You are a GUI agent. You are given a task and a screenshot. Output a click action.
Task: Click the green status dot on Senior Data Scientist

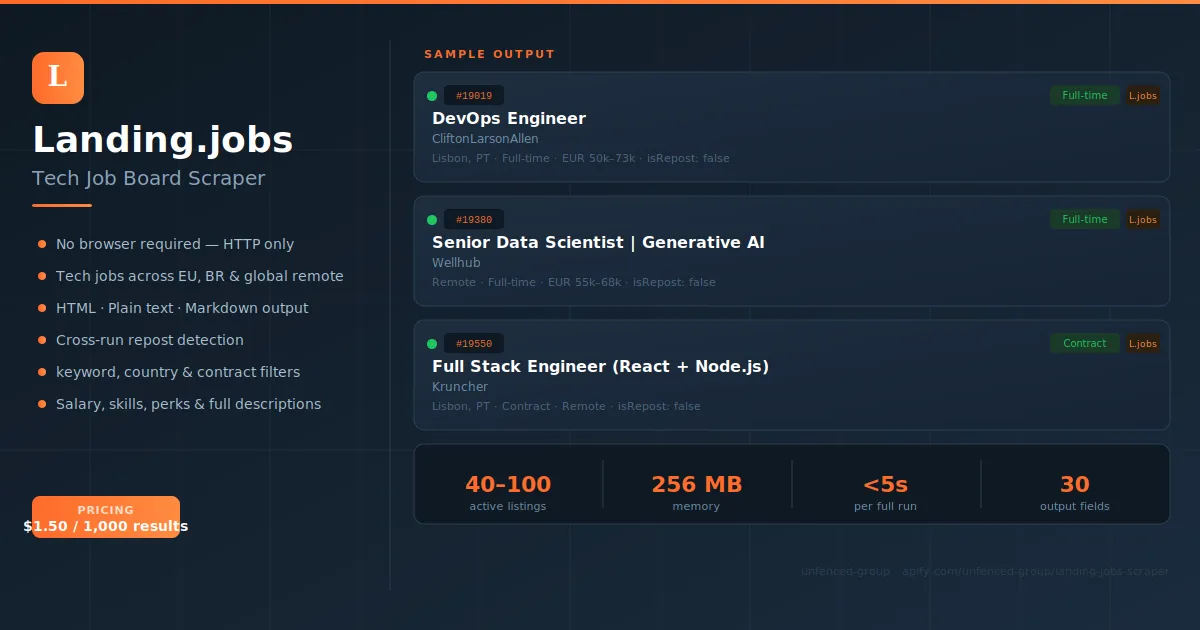point(431,219)
